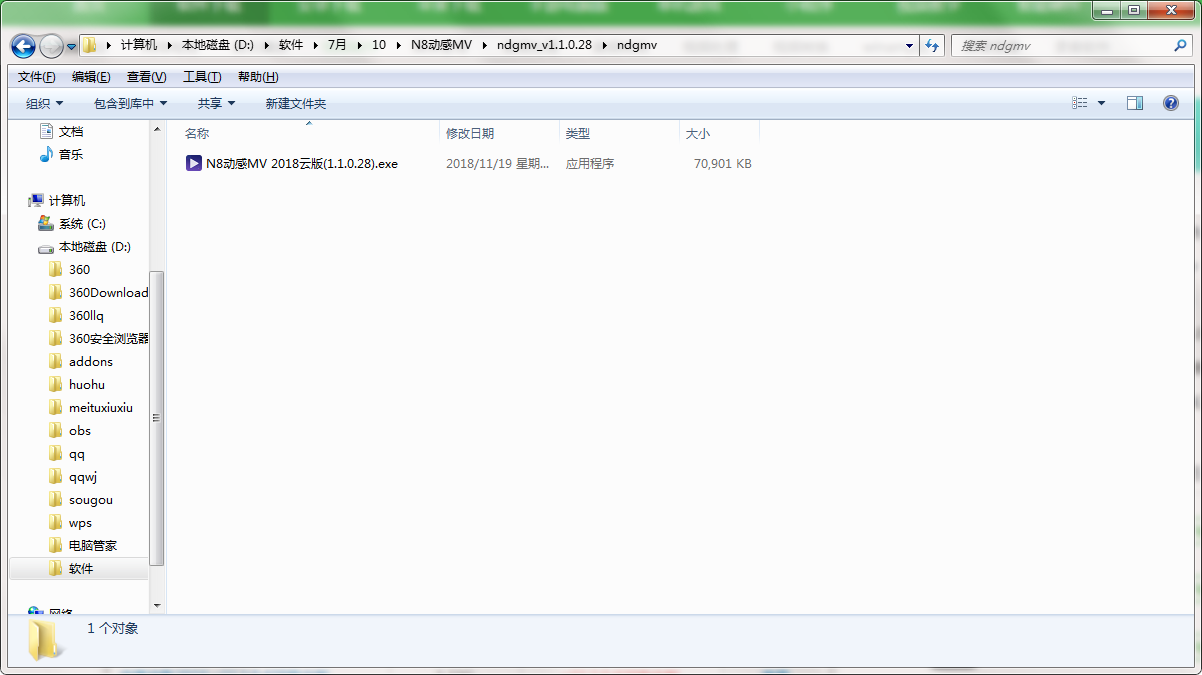Viewport: 1202px width, 675px height.
Task: Click the 搜索 ndgmv search field
Action: click(x=1060, y=46)
